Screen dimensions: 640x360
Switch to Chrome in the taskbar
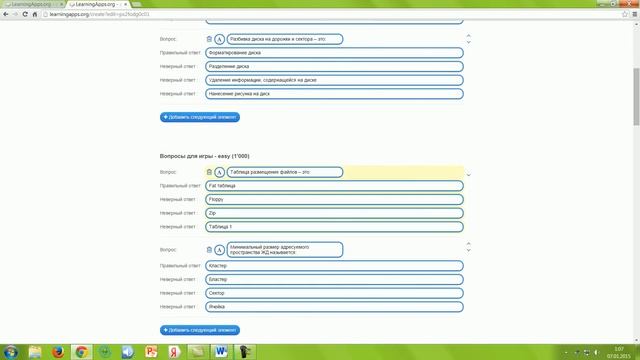click(x=82, y=352)
